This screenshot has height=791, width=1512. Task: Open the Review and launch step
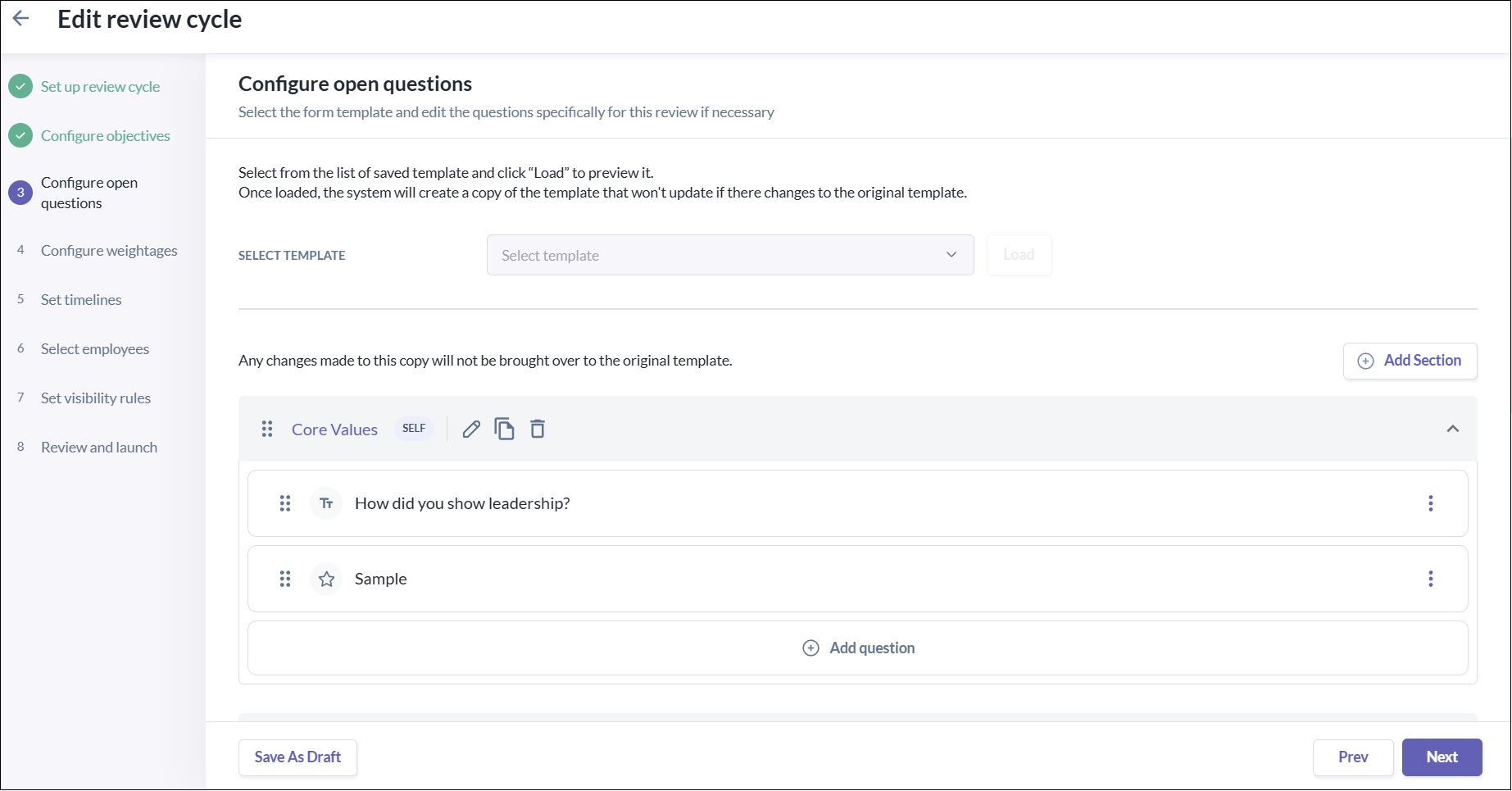coord(99,447)
